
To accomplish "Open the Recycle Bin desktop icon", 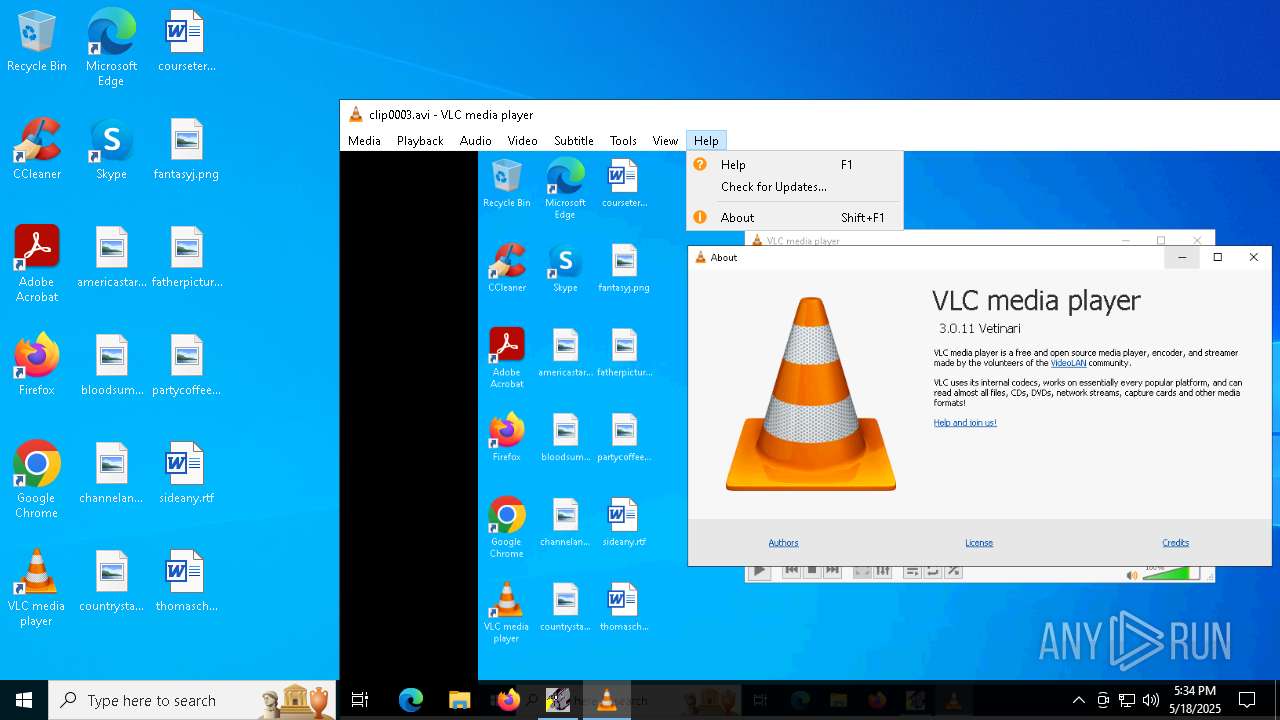I will click(37, 42).
